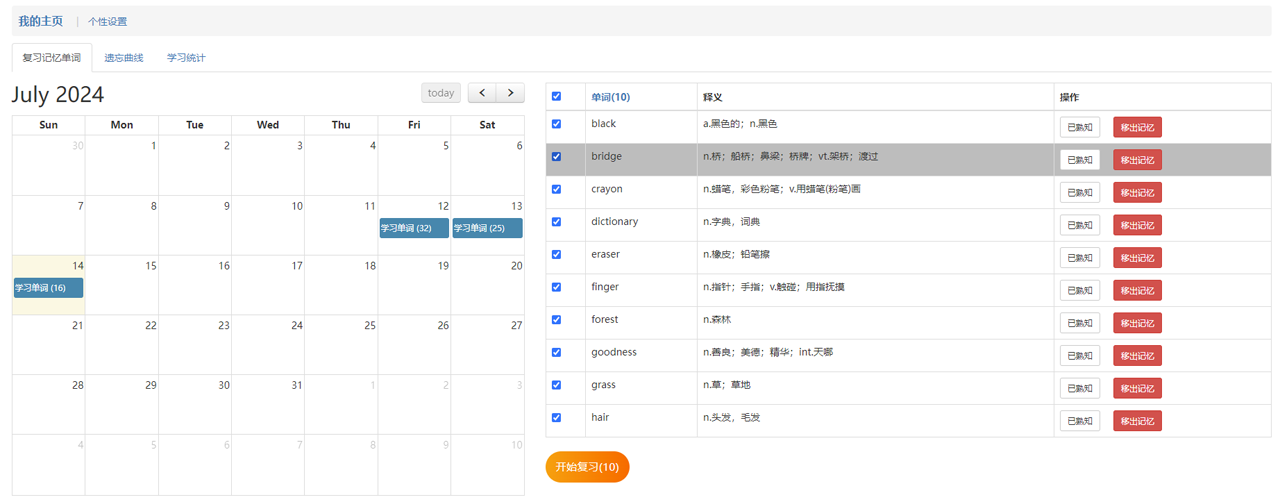Click 移出记忆 for finger
Screen dimensions: 1280x502
point(1137,290)
